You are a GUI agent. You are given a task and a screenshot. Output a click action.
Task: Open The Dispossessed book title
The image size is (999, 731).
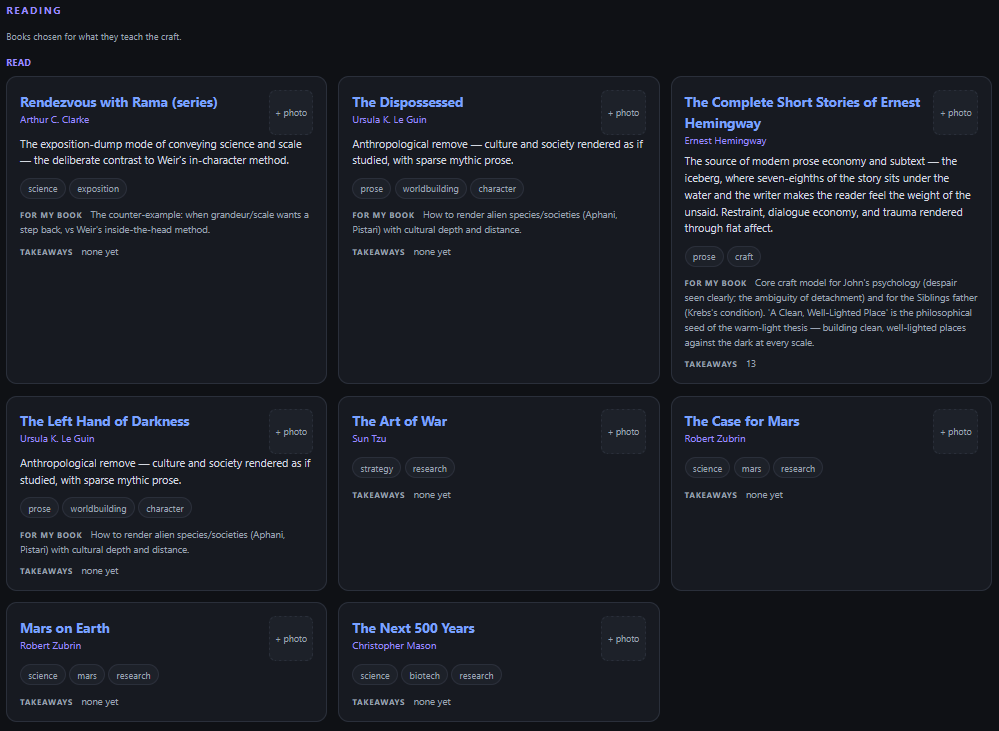click(x=408, y=102)
